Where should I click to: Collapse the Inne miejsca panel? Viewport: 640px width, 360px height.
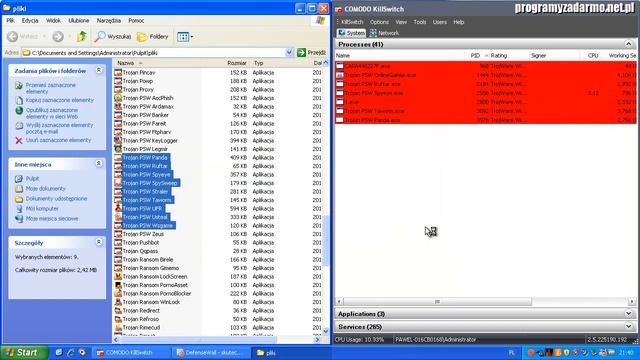click(99, 164)
